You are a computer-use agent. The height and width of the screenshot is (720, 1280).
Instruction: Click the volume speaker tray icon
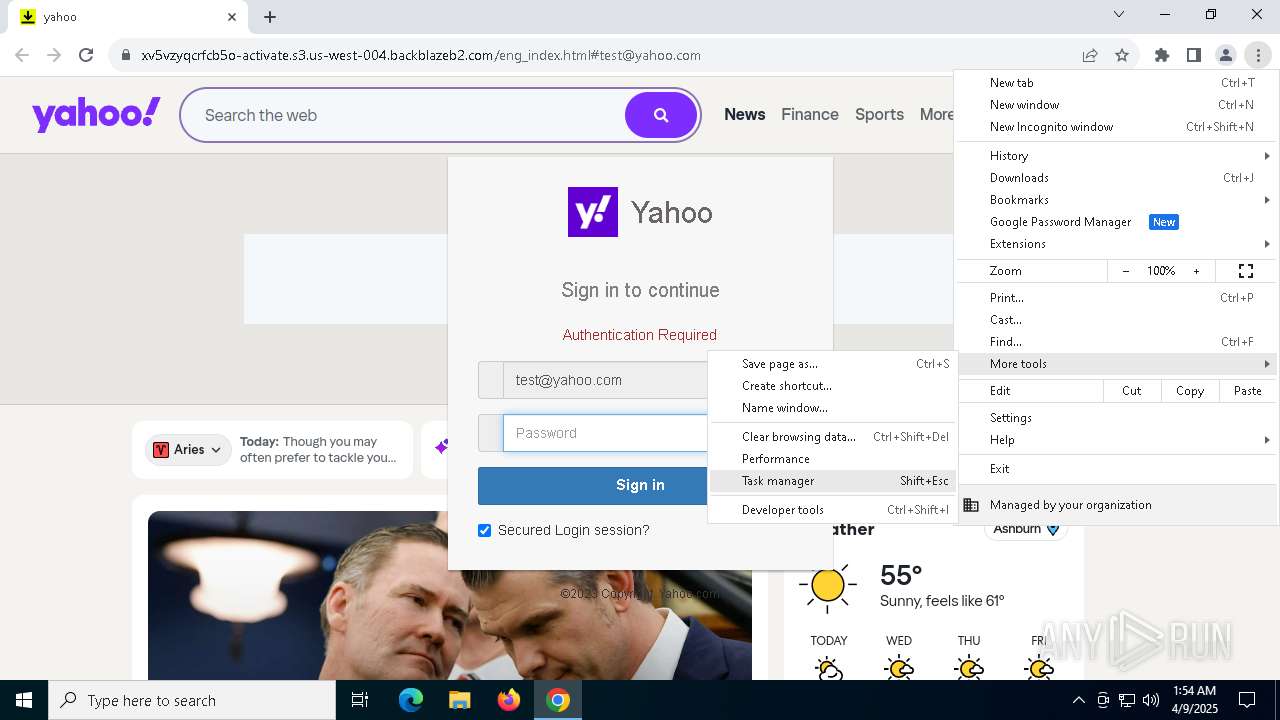point(1150,700)
